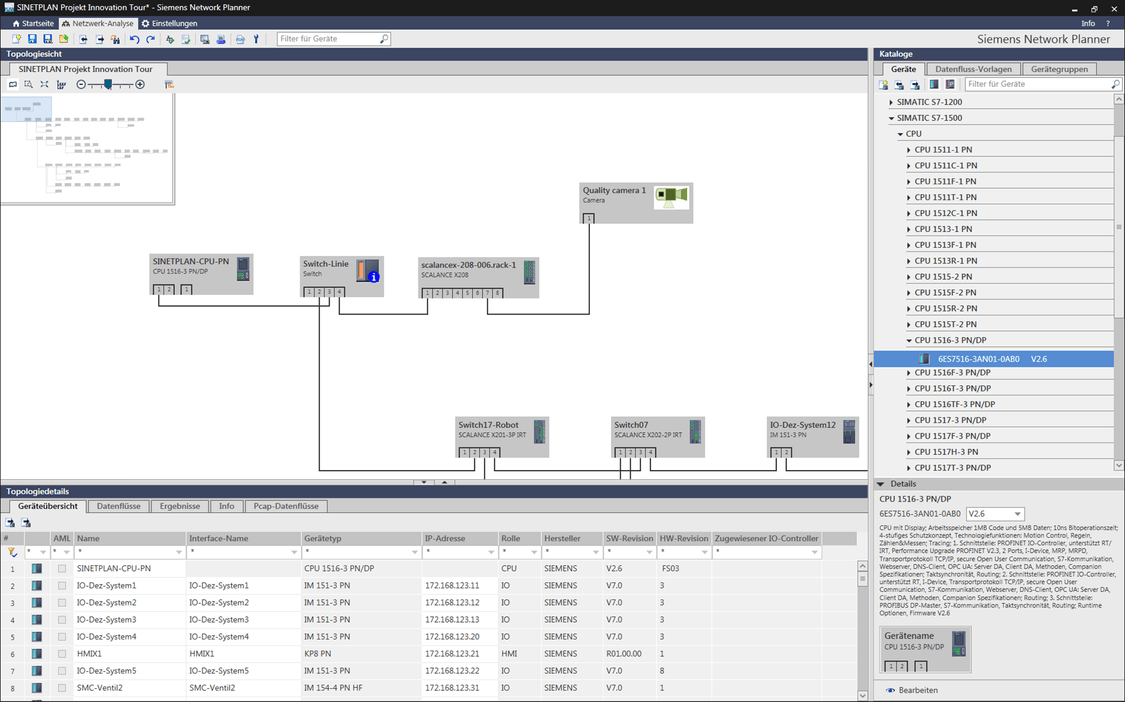Click the new device icon in Kataloge toolbar
This screenshot has width=1125, height=702.
tap(884, 85)
